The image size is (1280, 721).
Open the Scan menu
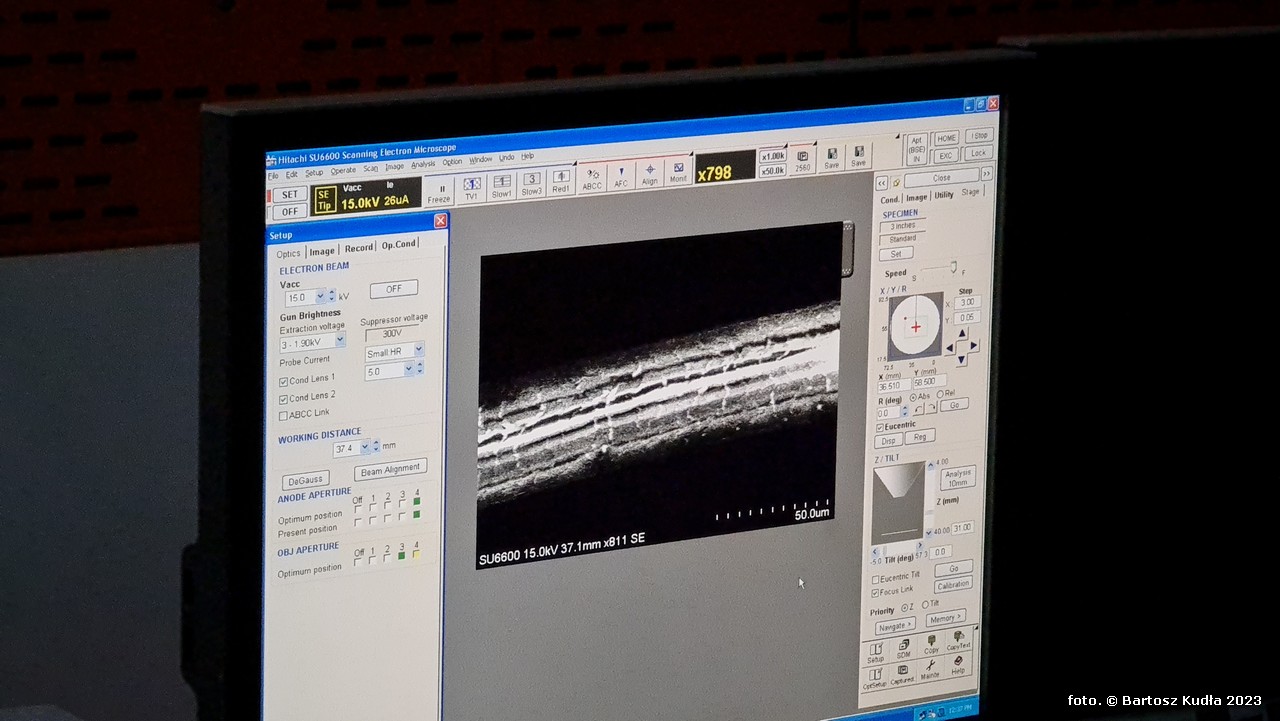(x=371, y=169)
